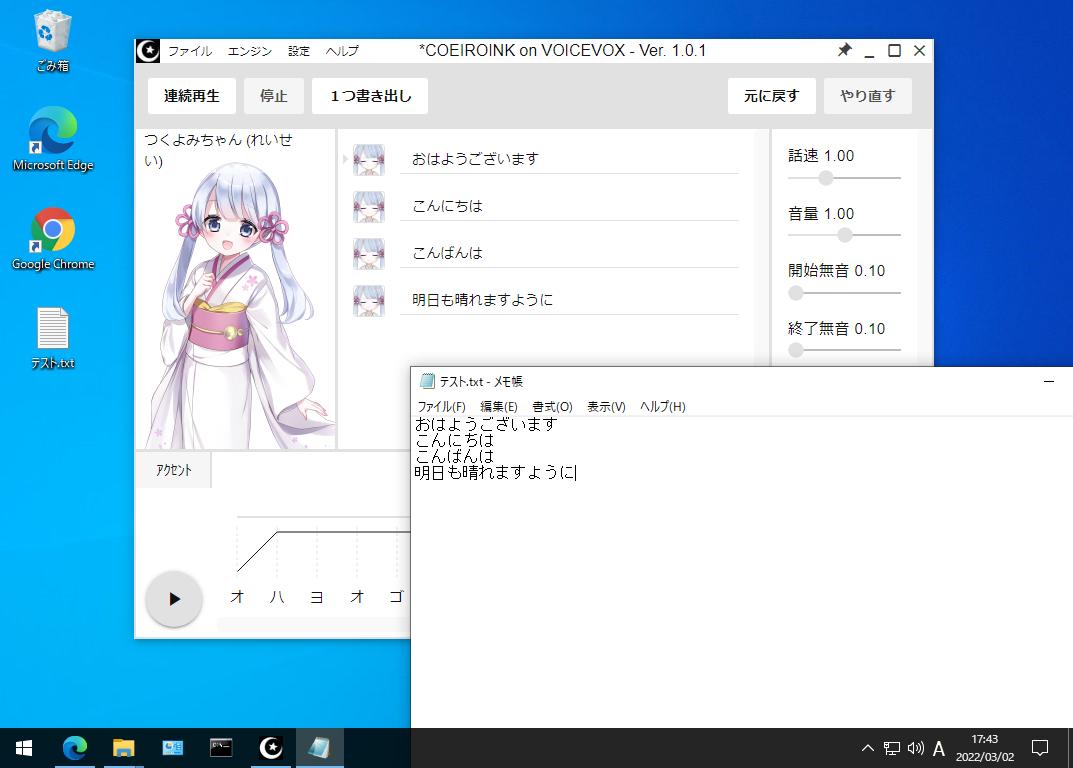Select the アクセント tab
This screenshot has width=1073, height=768.
point(174,470)
